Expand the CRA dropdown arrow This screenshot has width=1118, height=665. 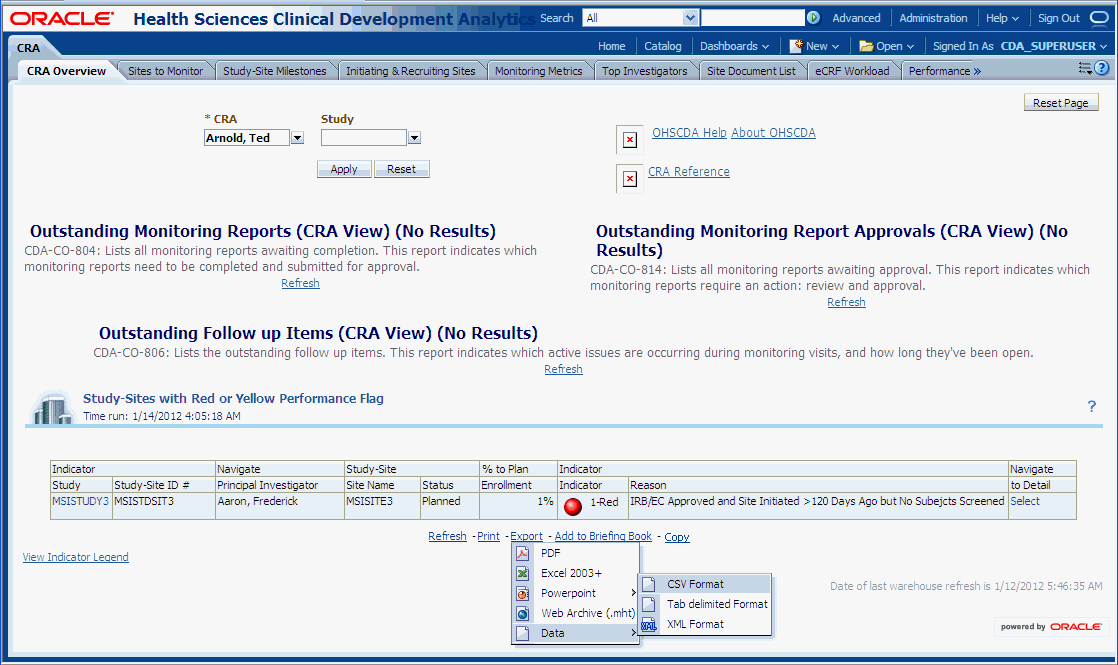297,138
